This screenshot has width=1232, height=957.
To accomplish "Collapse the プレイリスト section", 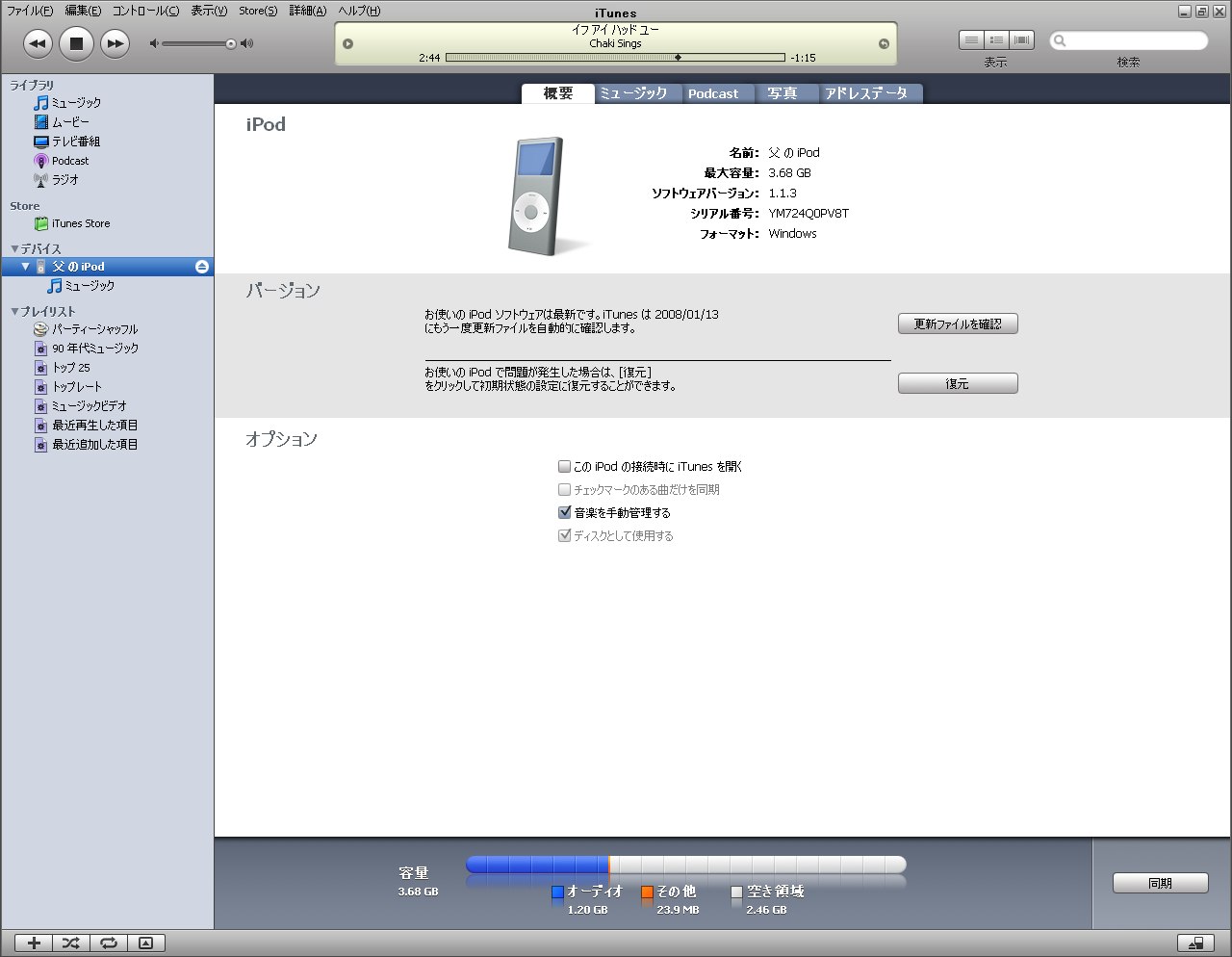I will pos(14,311).
